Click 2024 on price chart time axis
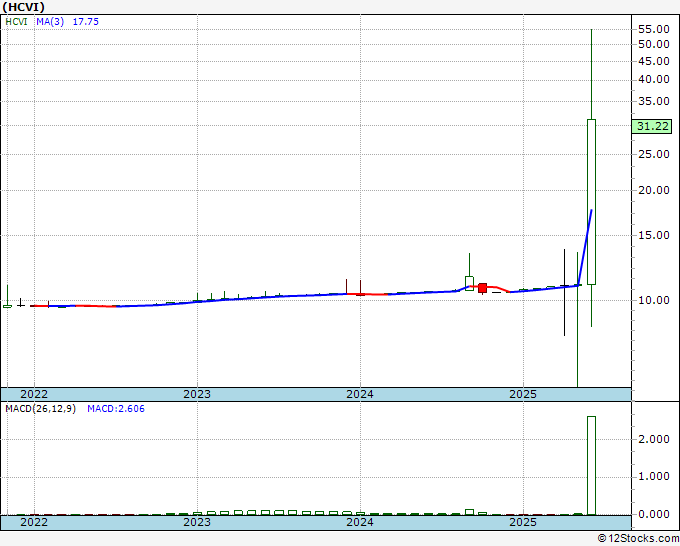680x546 pixels. (360, 395)
